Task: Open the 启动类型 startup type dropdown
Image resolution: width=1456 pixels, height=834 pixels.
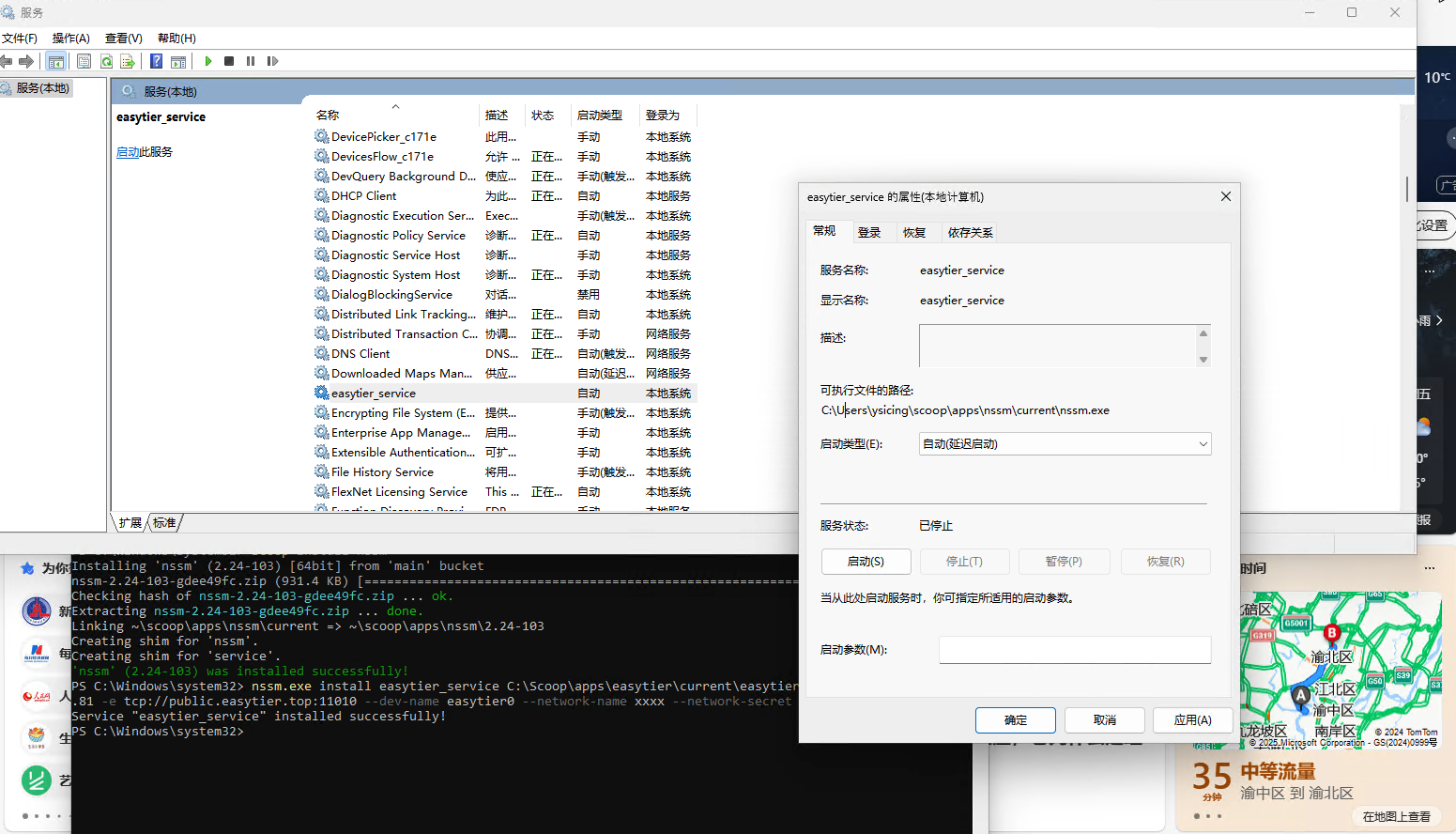Action: point(1065,444)
